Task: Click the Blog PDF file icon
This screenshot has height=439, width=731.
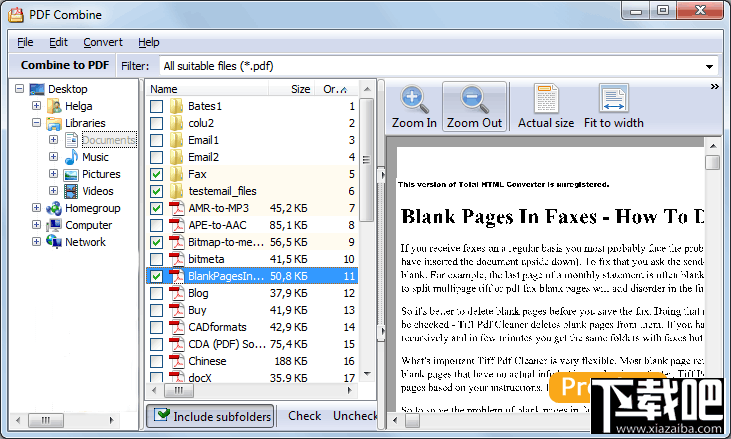Action: (176, 293)
